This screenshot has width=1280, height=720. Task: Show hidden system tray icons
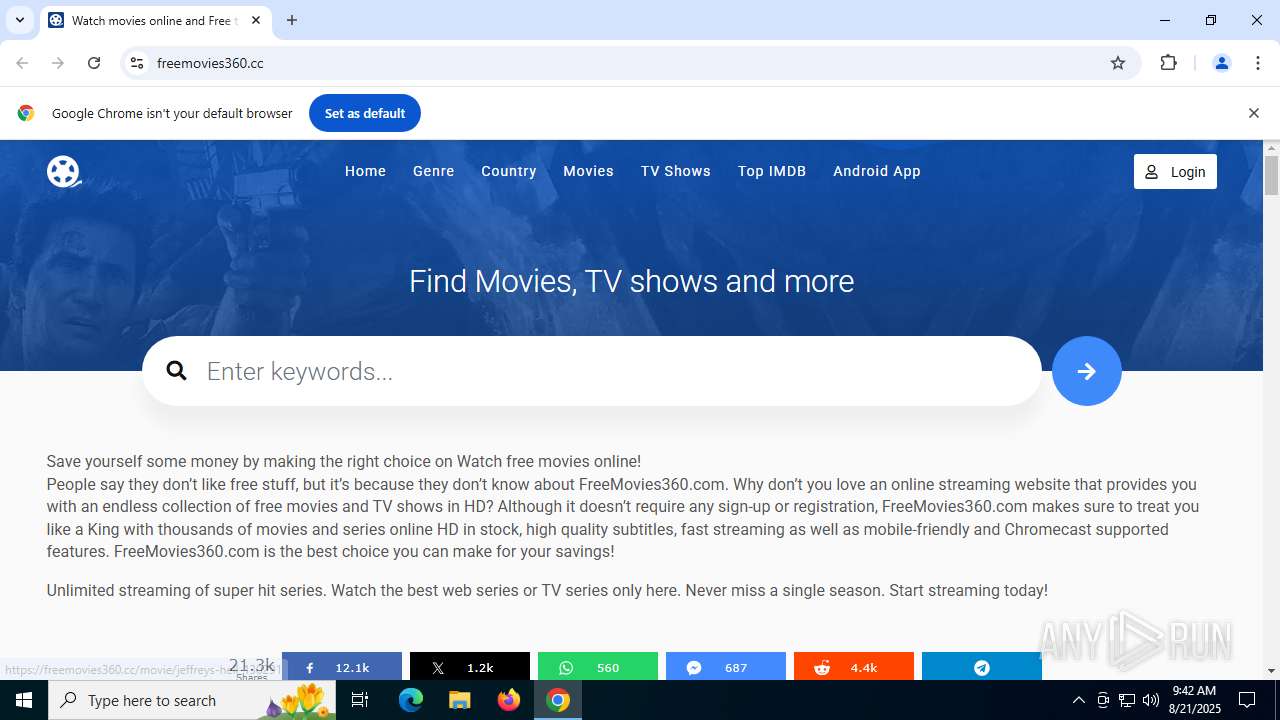tap(1078, 700)
